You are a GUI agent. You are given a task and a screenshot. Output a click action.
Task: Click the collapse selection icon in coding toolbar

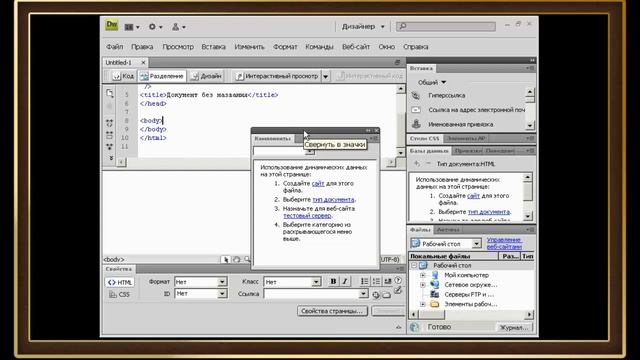(109, 135)
